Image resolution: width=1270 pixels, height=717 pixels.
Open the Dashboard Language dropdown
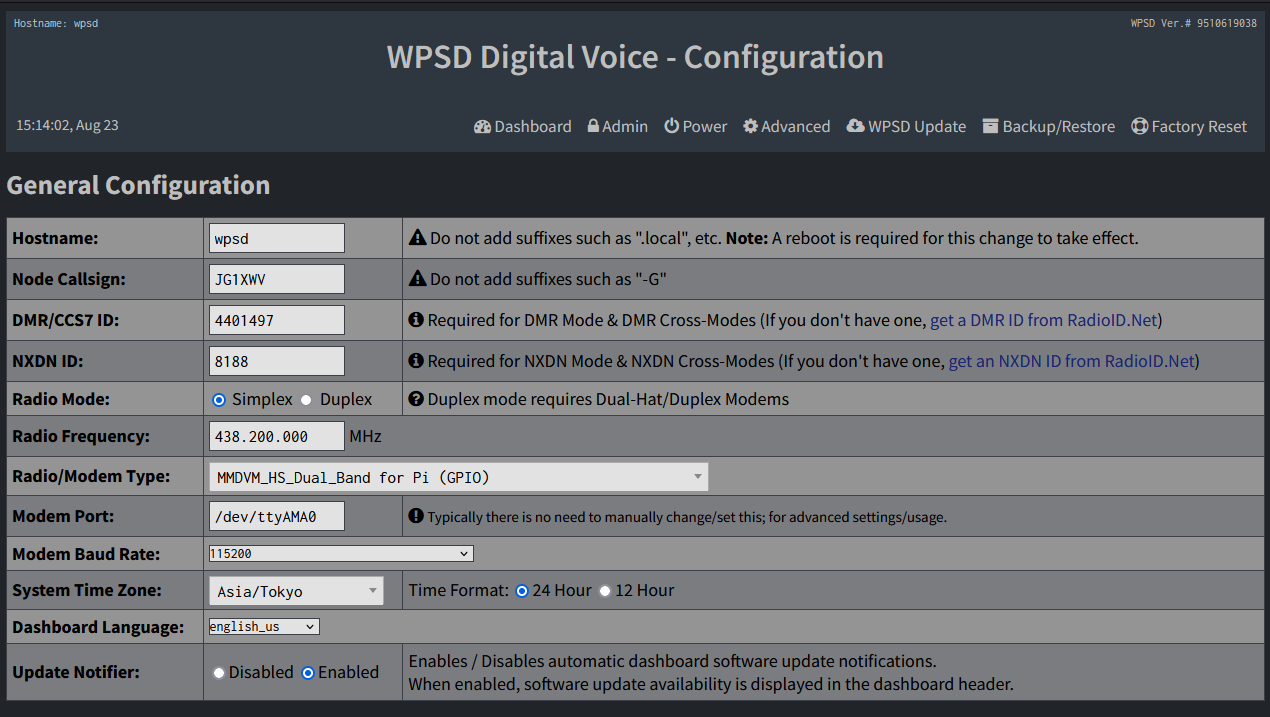point(264,627)
